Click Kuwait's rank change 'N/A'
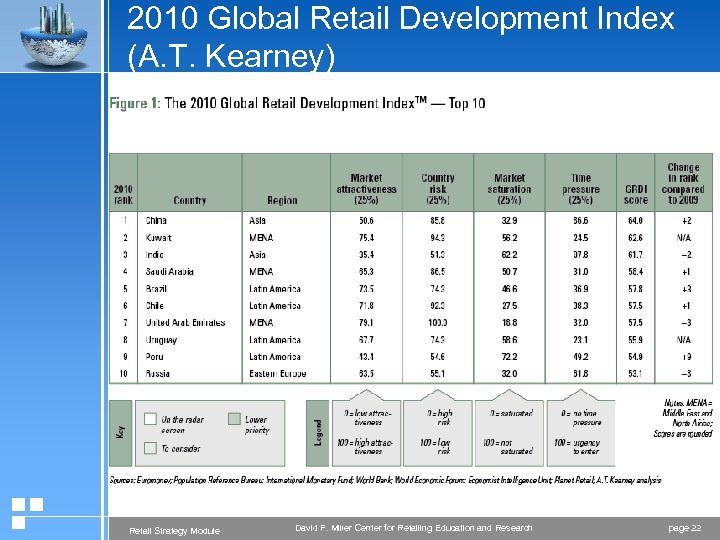 point(684,237)
